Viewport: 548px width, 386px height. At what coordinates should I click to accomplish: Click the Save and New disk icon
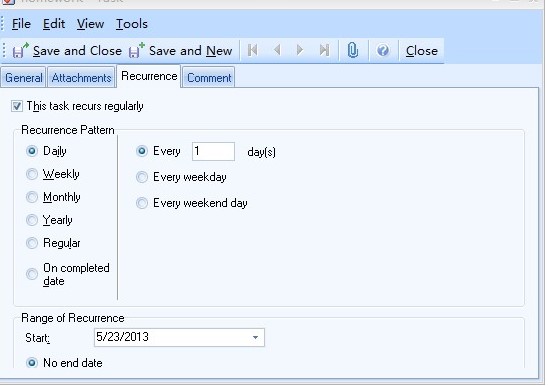point(136,51)
